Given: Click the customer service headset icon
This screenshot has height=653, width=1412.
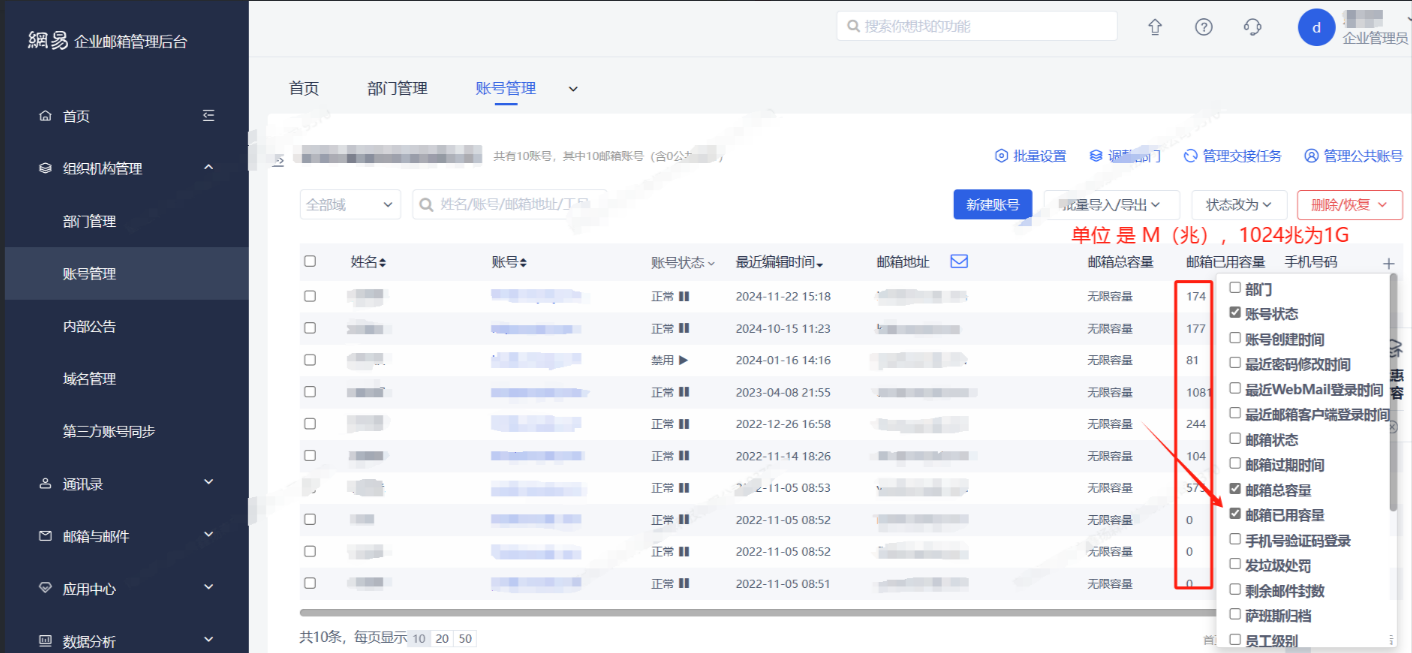Looking at the screenshot, I should tap(1252, 27).
